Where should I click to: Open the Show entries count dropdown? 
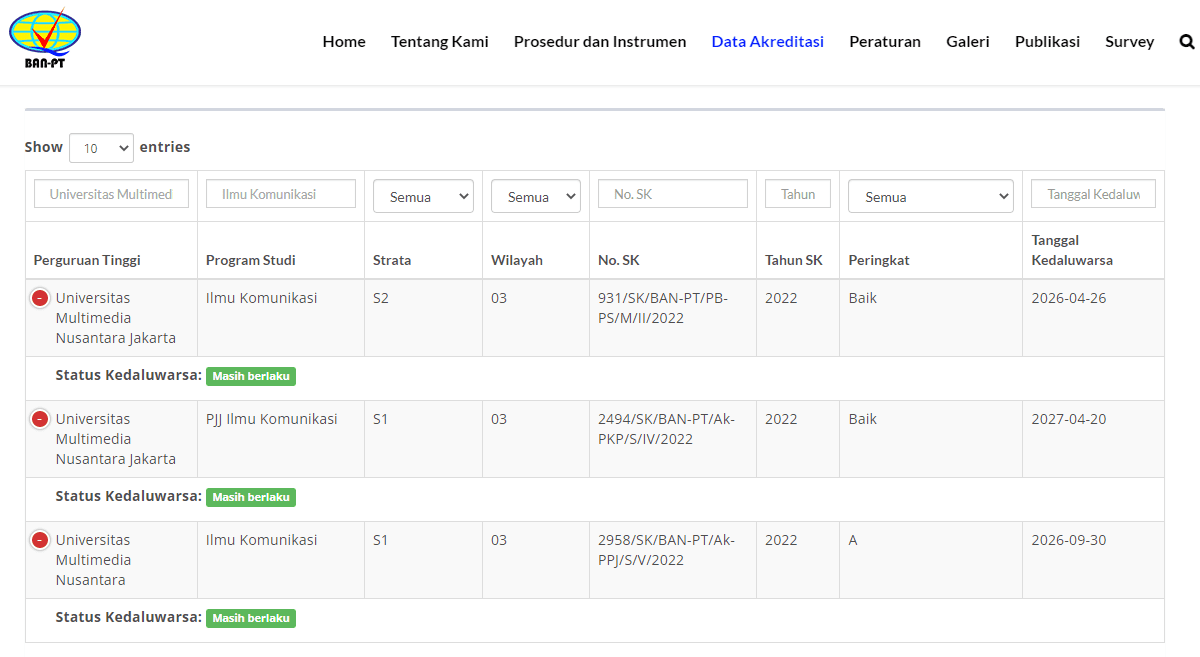pos(101,148)
